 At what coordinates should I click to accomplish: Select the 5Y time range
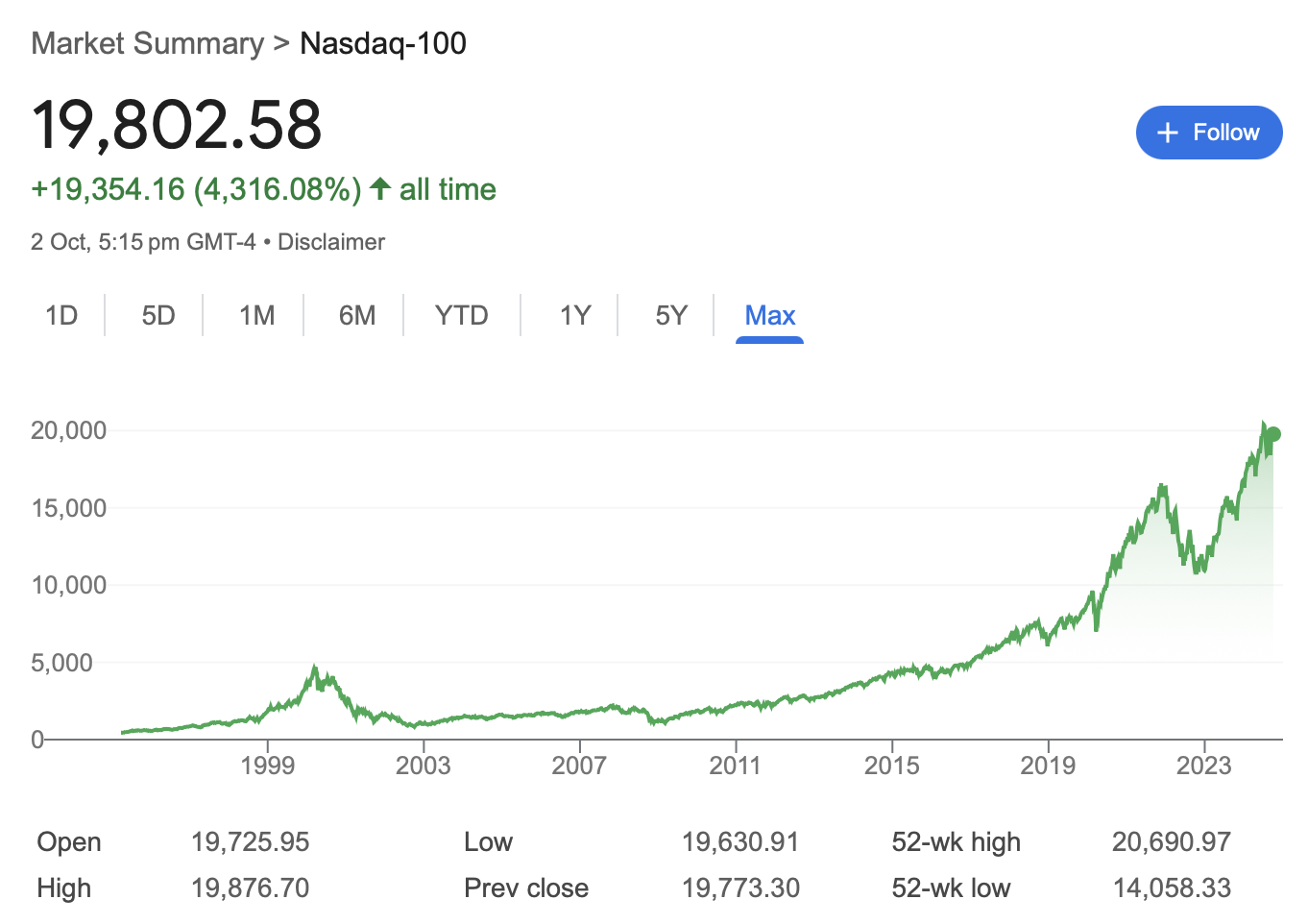[671, 315]
